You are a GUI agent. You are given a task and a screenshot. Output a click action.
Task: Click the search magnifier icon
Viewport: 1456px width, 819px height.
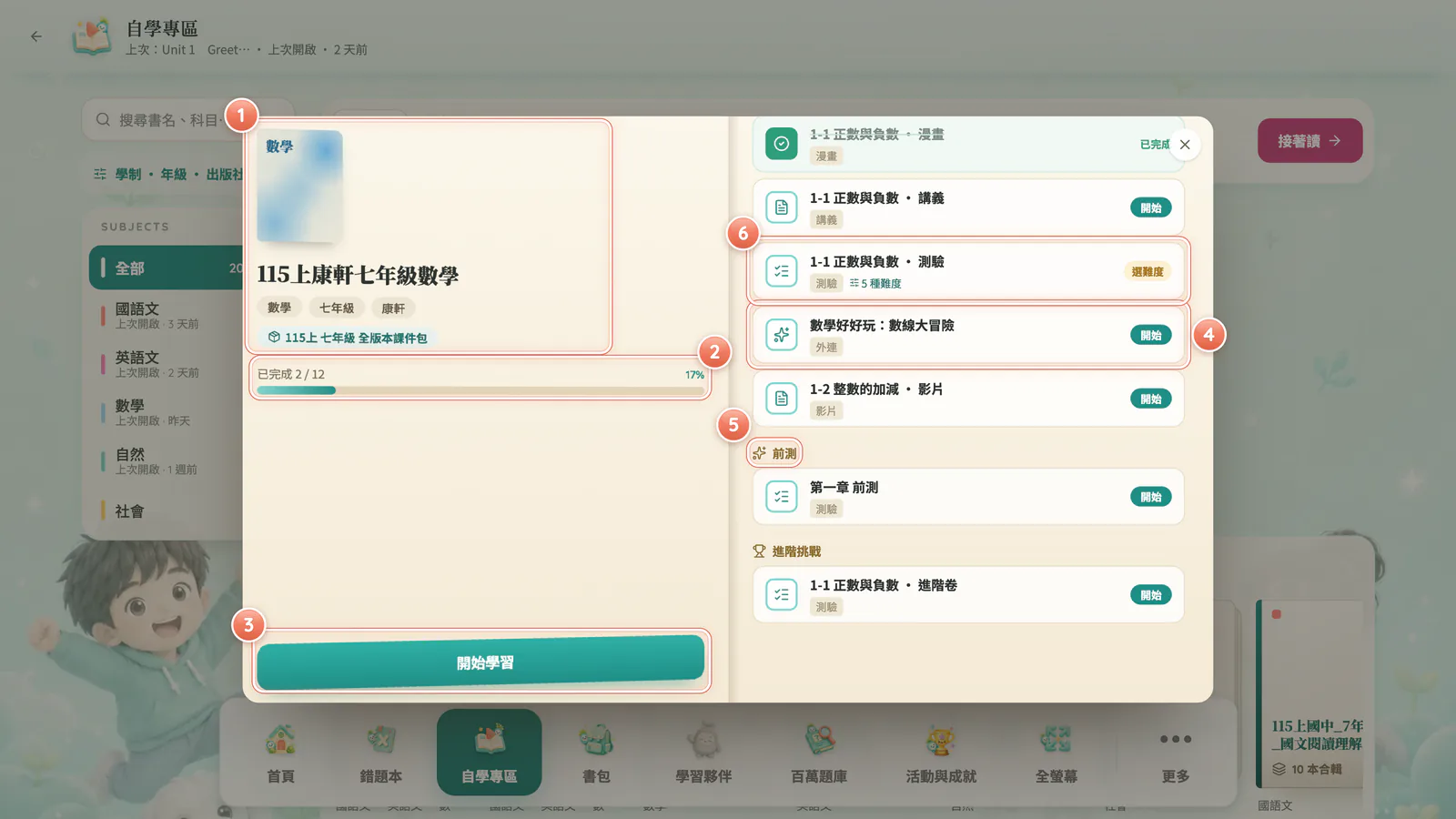(103, 120)
